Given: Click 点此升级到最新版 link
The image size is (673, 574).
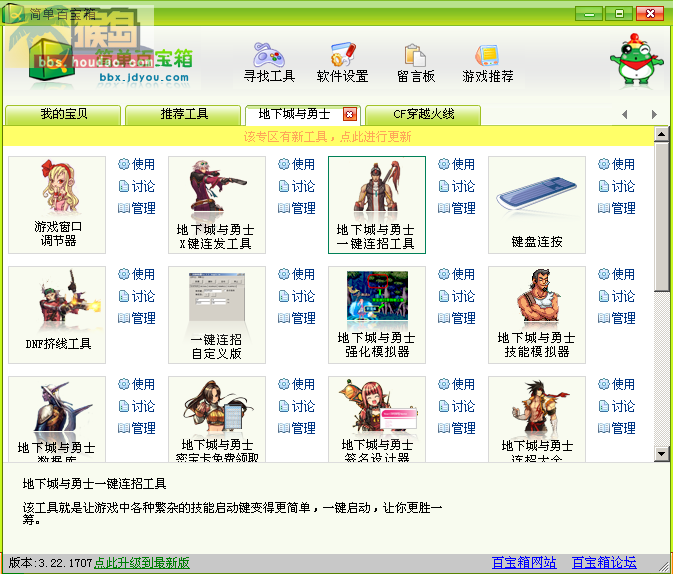Looking at the screenshot, I should 142,562.
